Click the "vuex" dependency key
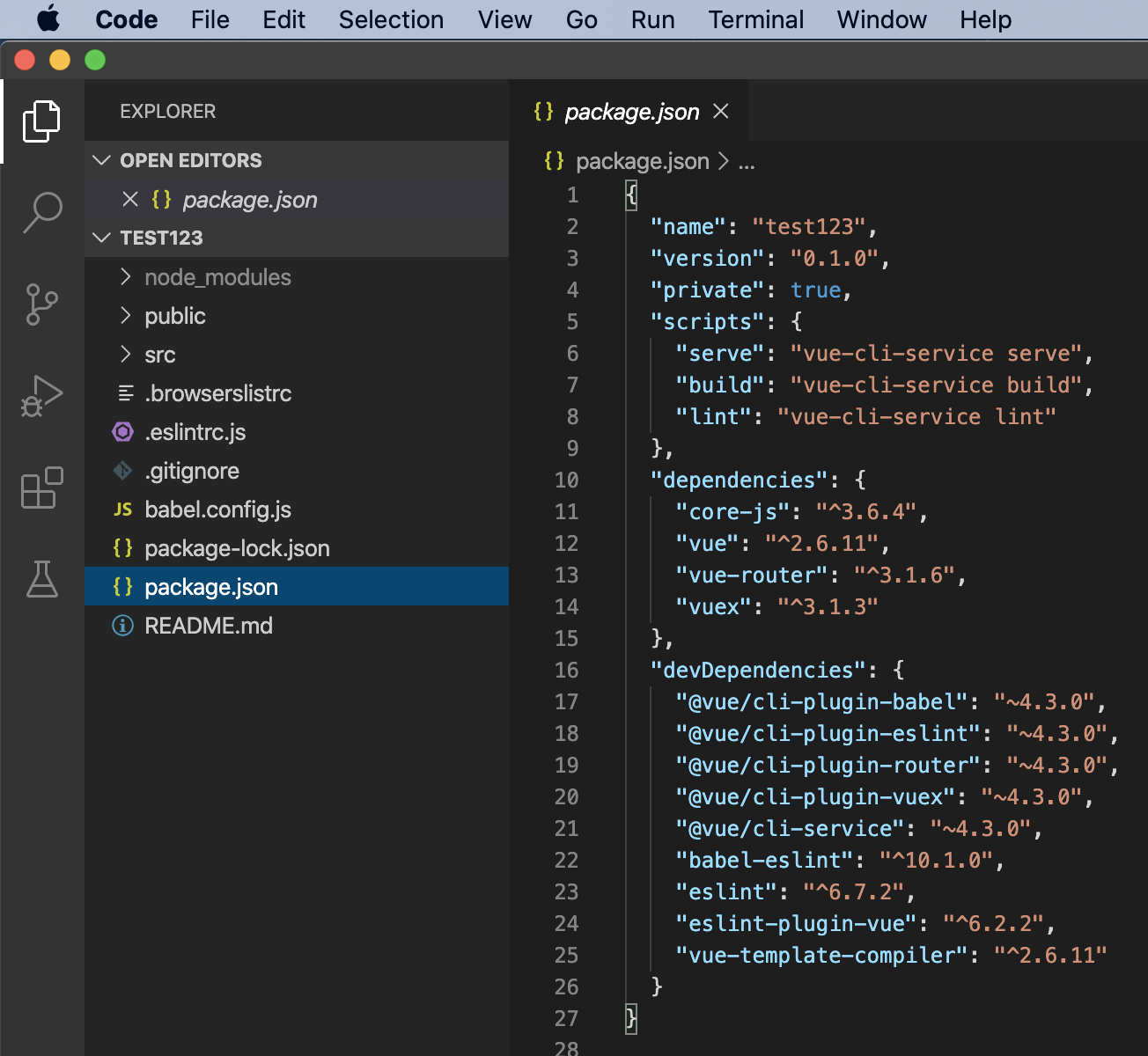This screenshot has width=1148, height=1056. pyautogui.click(x=714, y=606)
